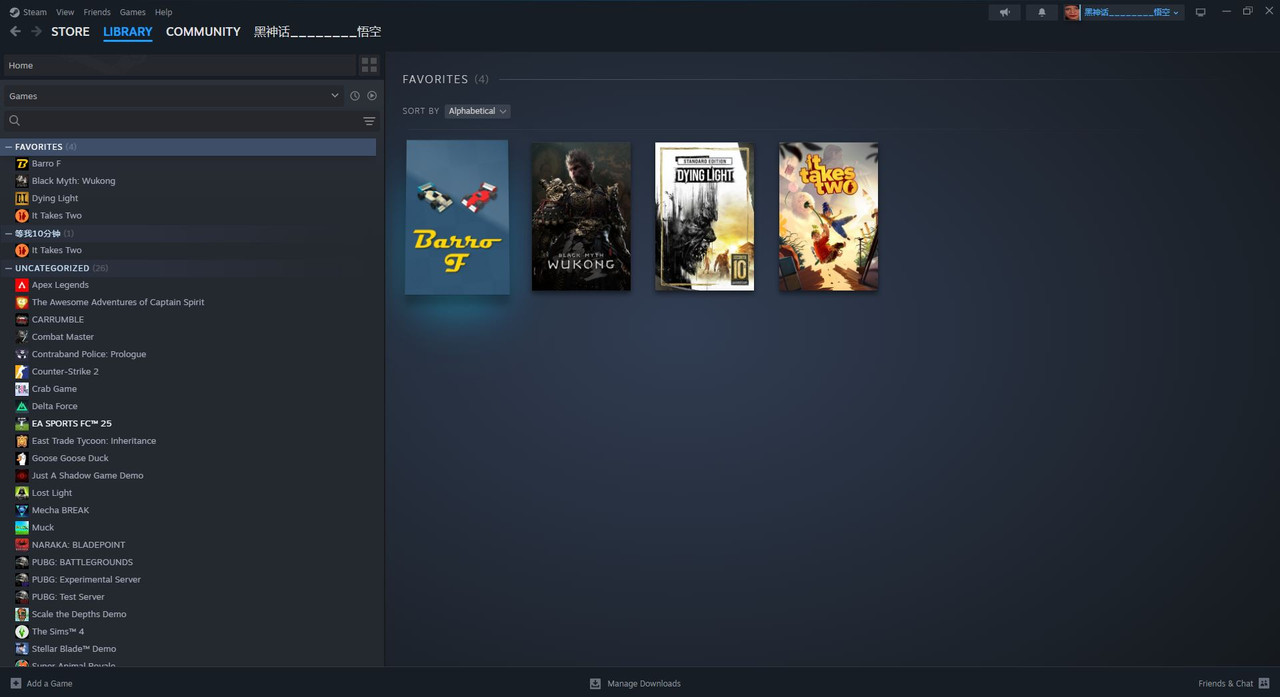The height and width of the screenshot is (697, 1280).
Task: Click the Captain Spirit game icon
Action: (x=22, y=302)
